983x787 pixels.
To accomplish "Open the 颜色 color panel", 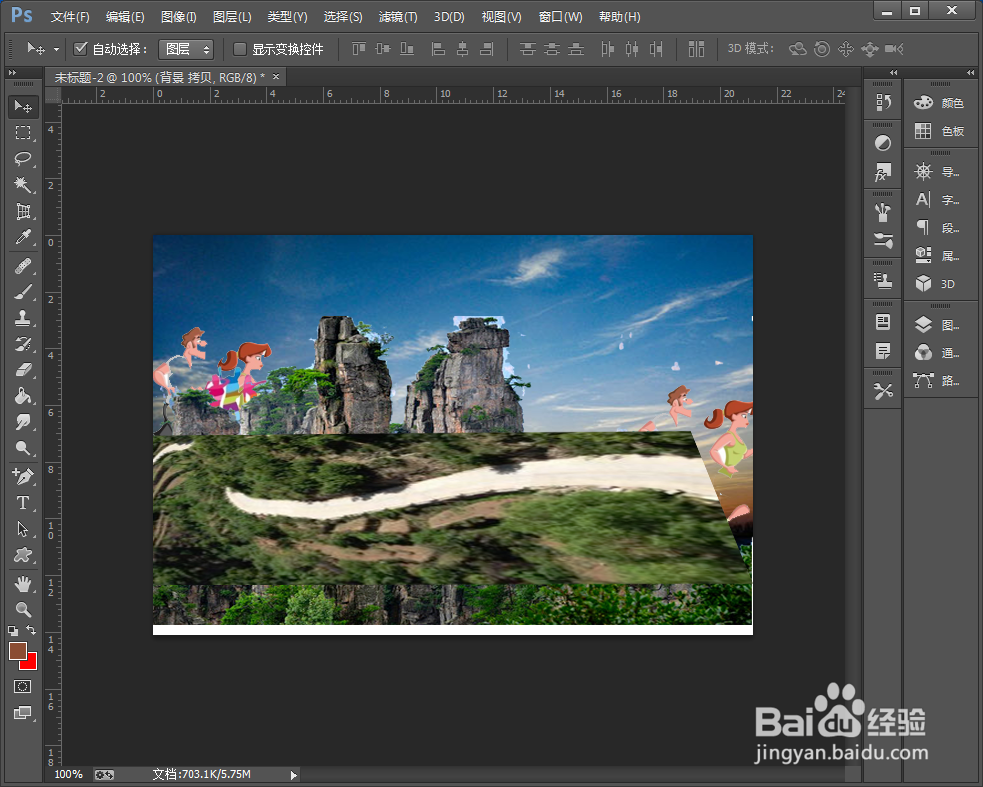I will (x=940, y=103).
